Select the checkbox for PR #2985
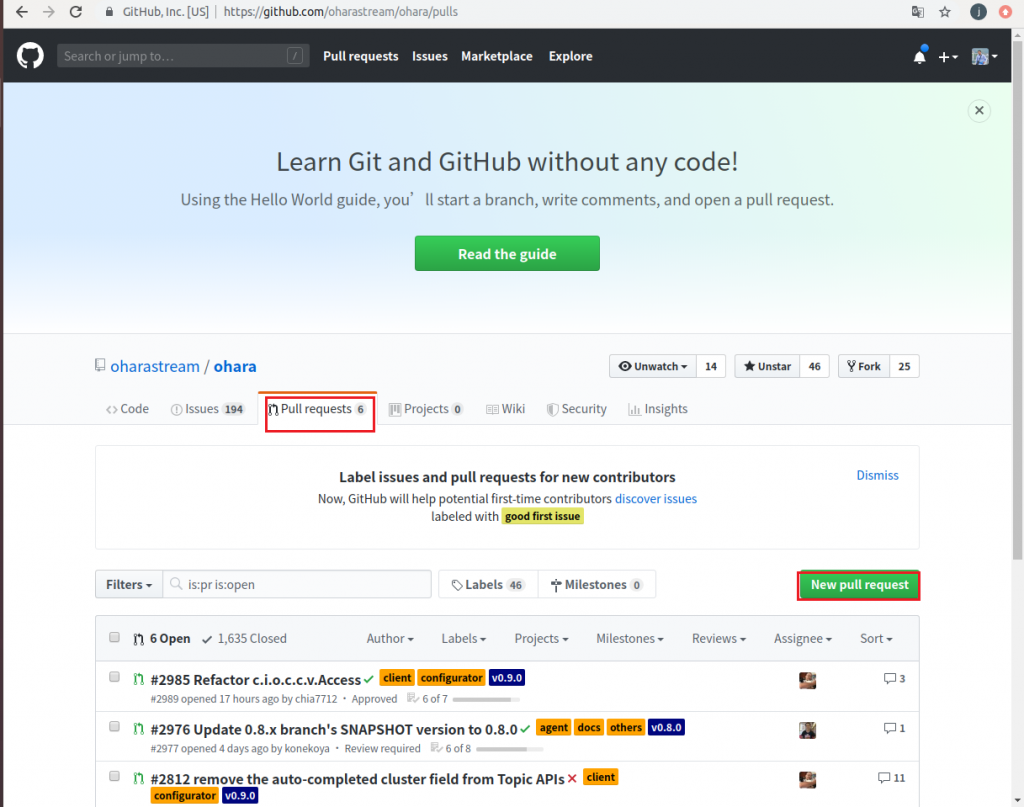The image size is (1024, 807). click(114, 676)
